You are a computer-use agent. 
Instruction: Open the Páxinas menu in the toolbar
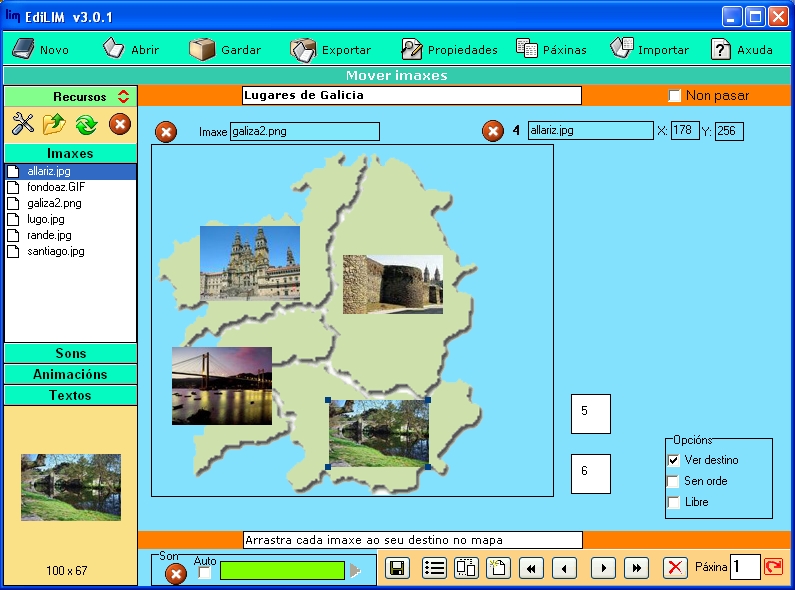(551, 49)
